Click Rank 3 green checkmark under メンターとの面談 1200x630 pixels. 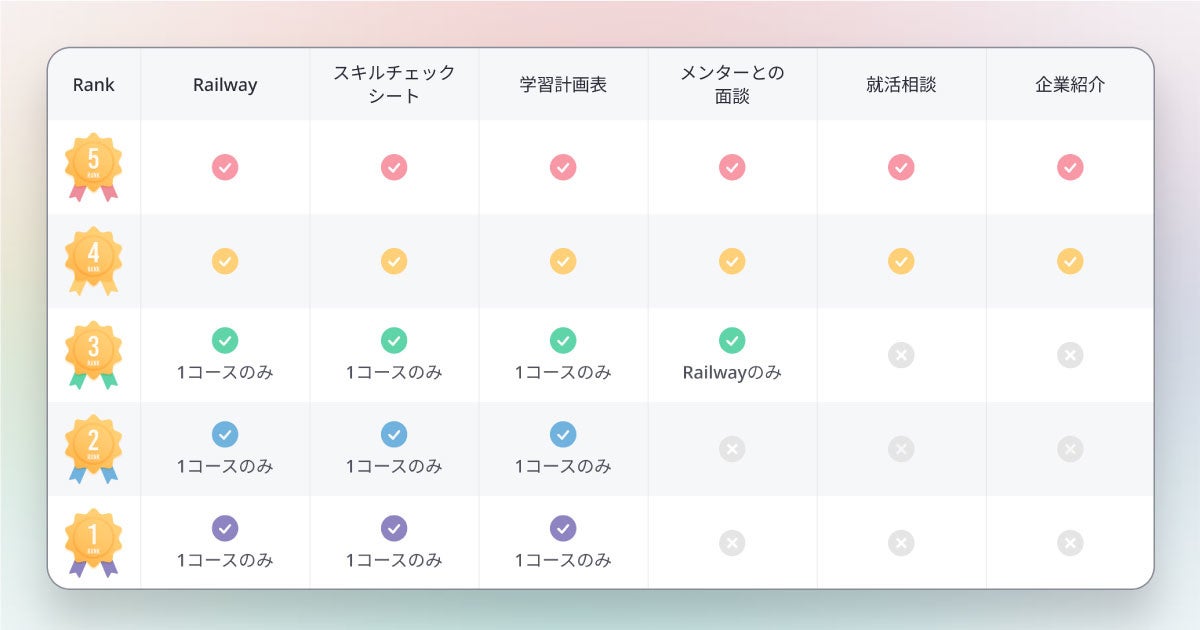pyautogui.click(x=732, y=340)
